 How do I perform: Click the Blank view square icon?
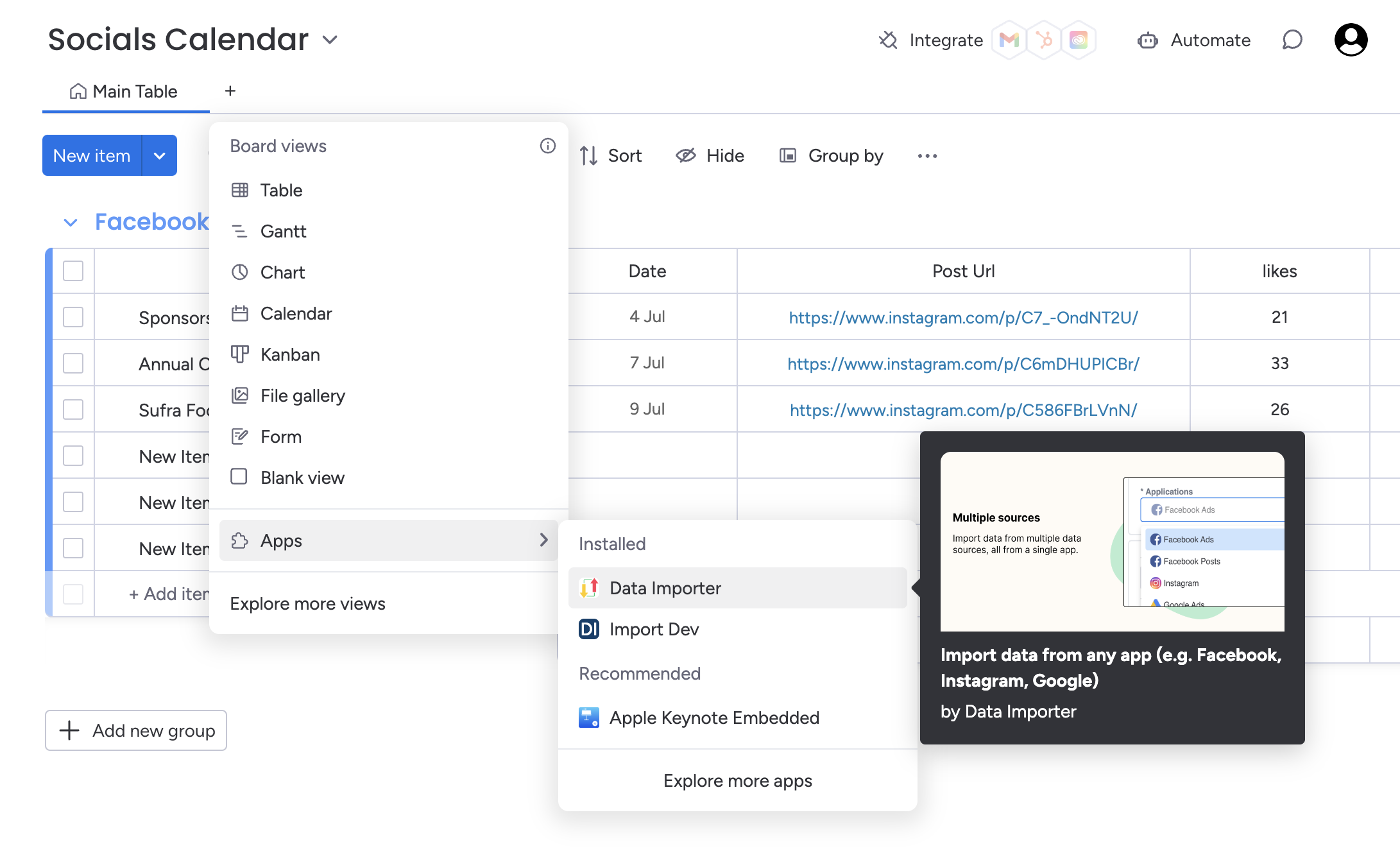tap(239, 477)
